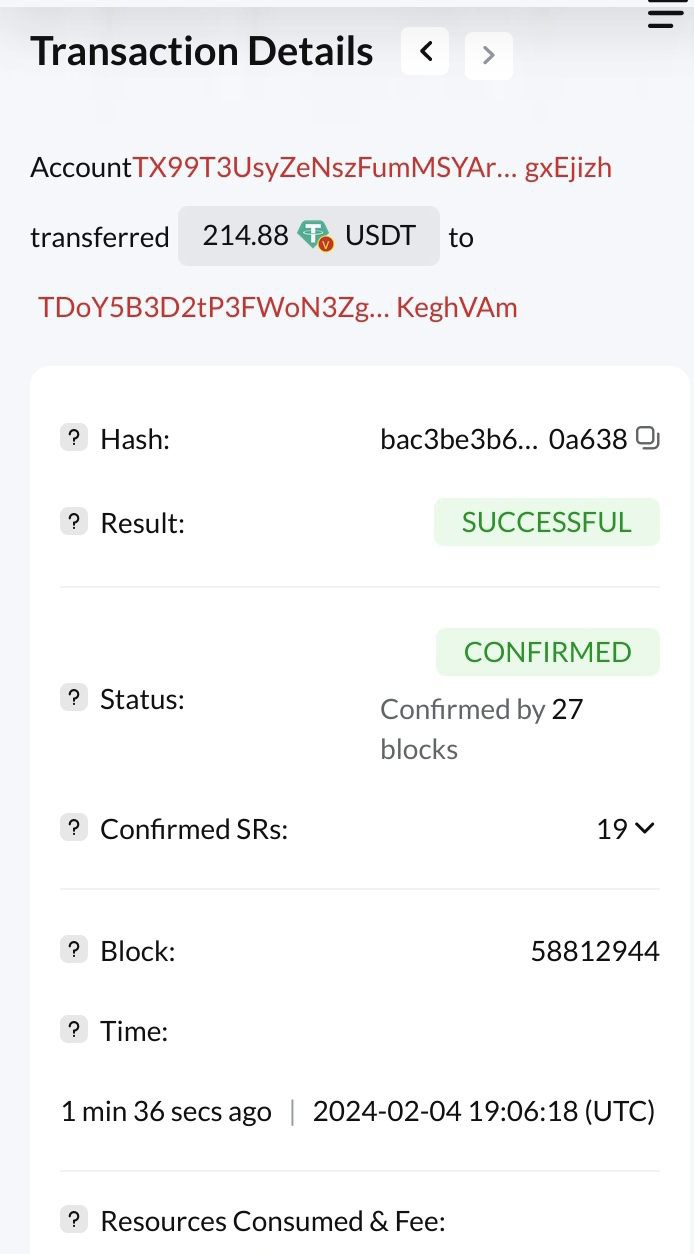Go to previous transaction arrow

pyautogui.click(x=425, y=52)
